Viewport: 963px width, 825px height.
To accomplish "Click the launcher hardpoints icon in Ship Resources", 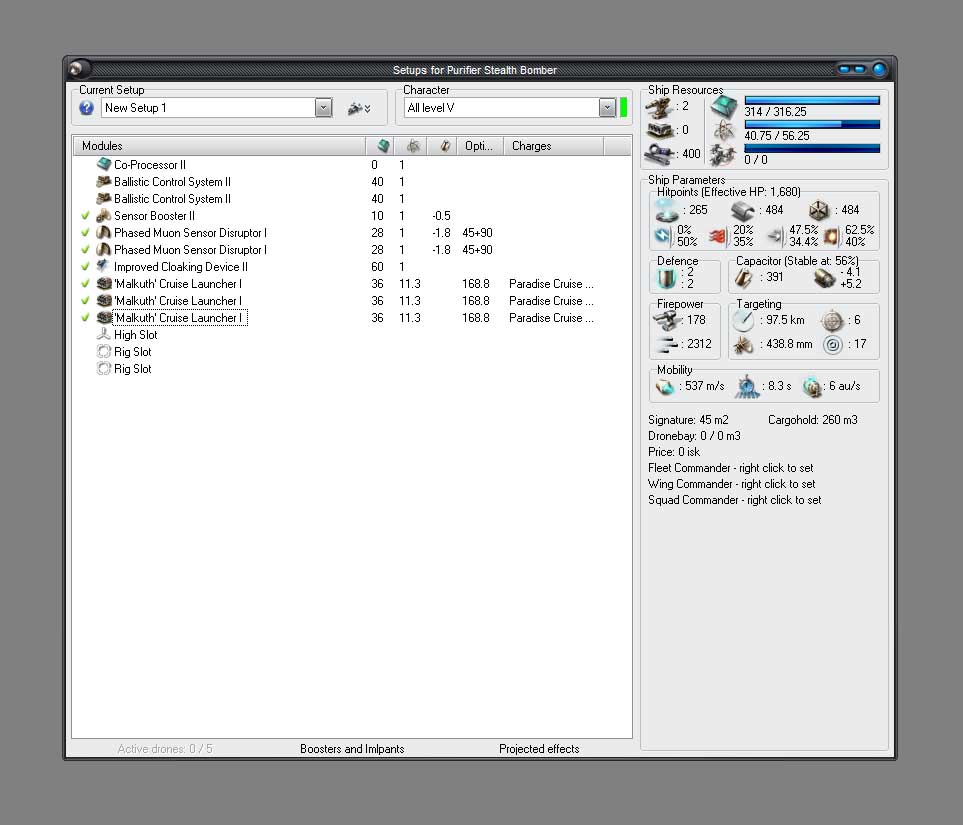I will 659,108.
